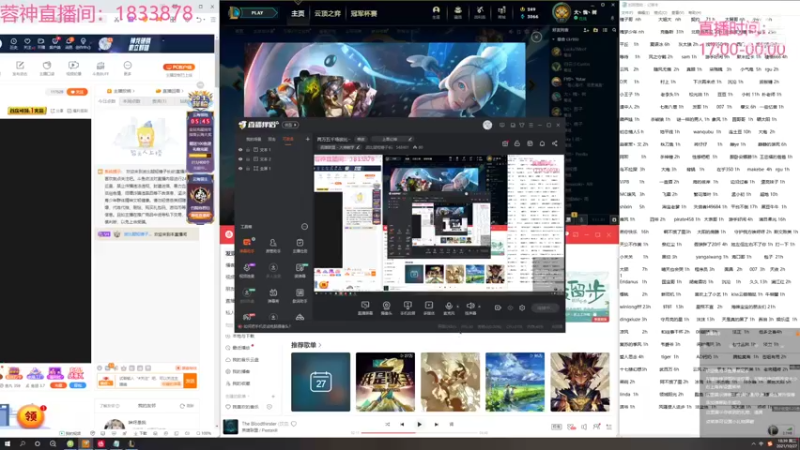Image resolution: width=800 pixels, height=450 pixels.
Task: Add camera source in streaming bottom toolbar
Action: pos(386,308)
